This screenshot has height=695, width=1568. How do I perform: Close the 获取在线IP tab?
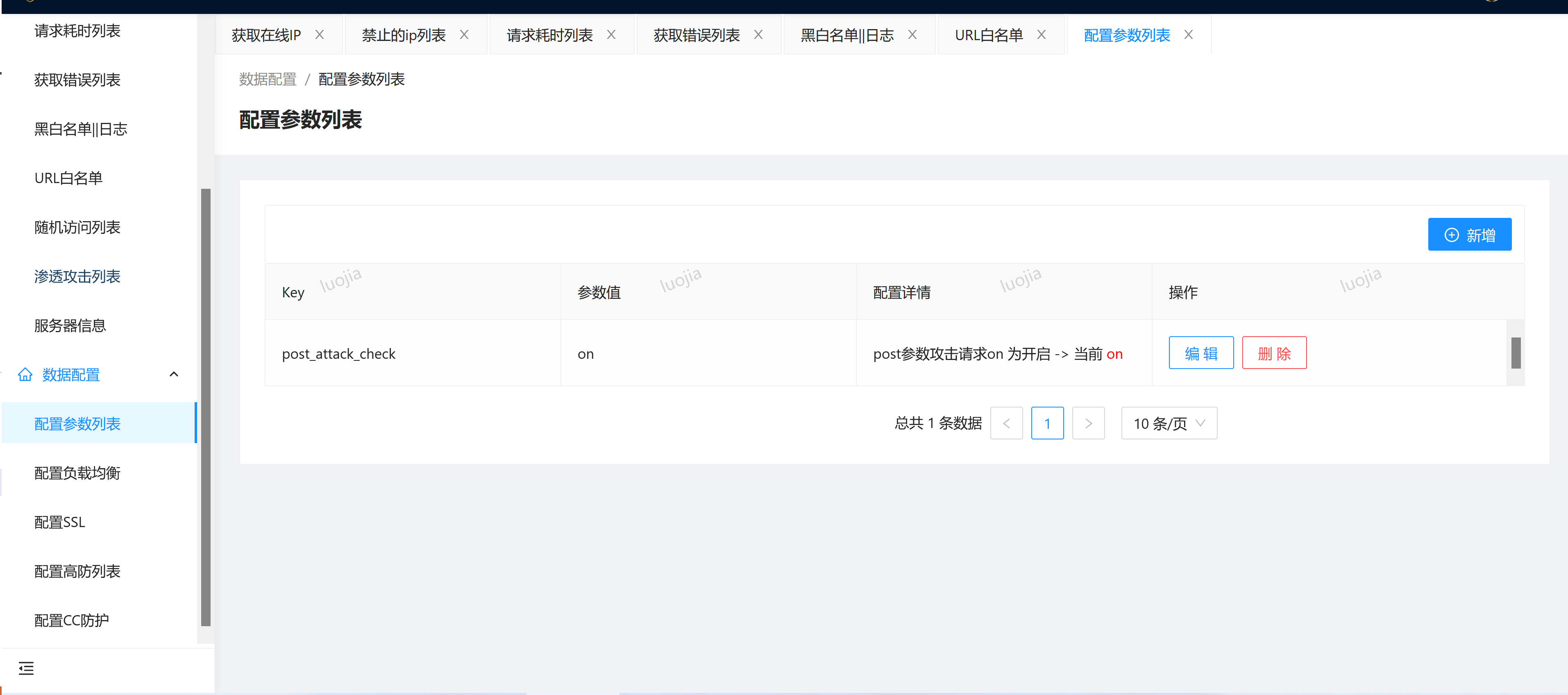click(x=319, y=35)
